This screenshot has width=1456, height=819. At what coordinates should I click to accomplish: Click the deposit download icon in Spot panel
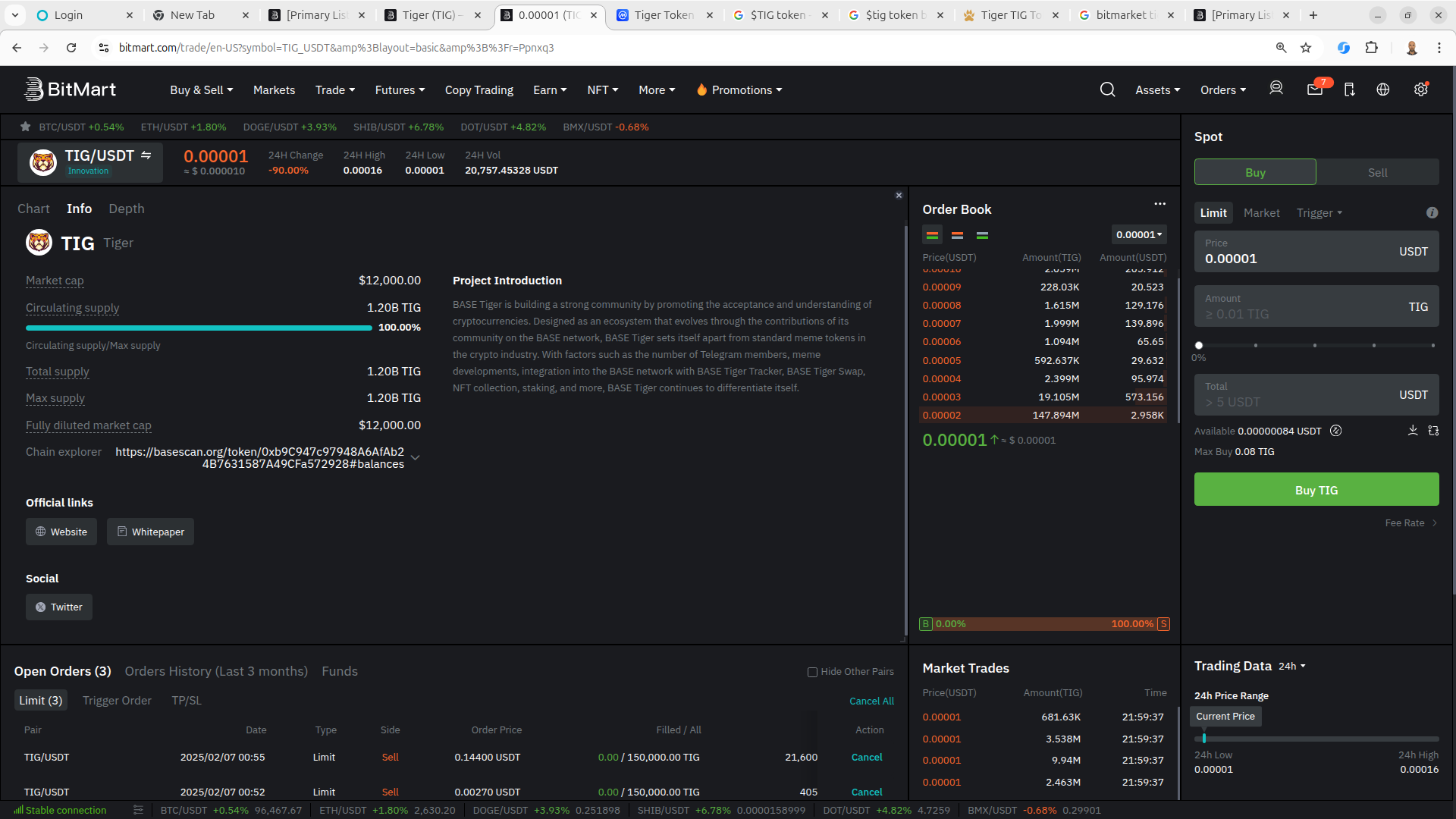click(x=1413, y=430)
